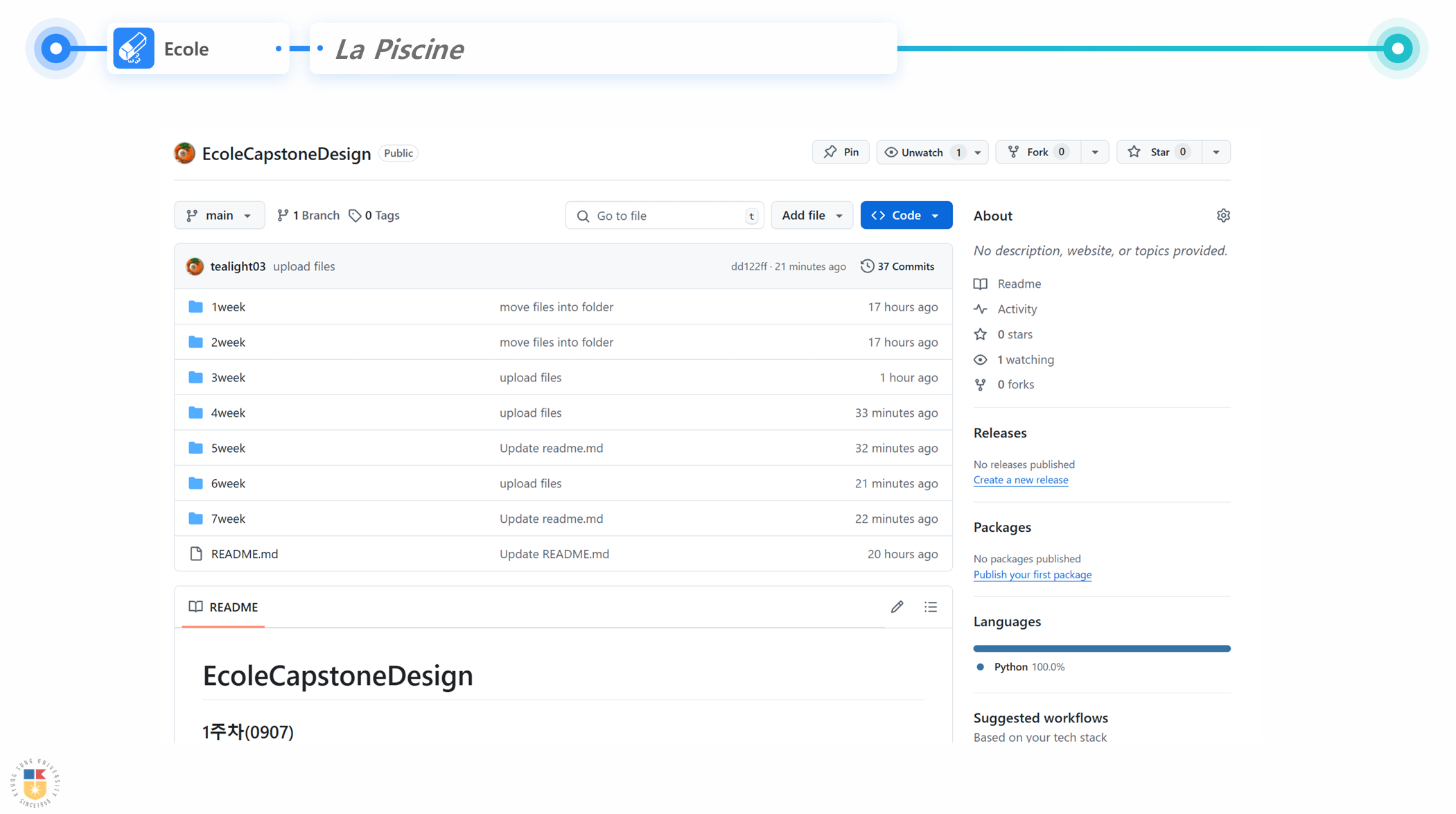The height and width of the screenshot is (814, 1456).
Task: Click the tealight03 avatar in commit row
Action: click(195, 266)
